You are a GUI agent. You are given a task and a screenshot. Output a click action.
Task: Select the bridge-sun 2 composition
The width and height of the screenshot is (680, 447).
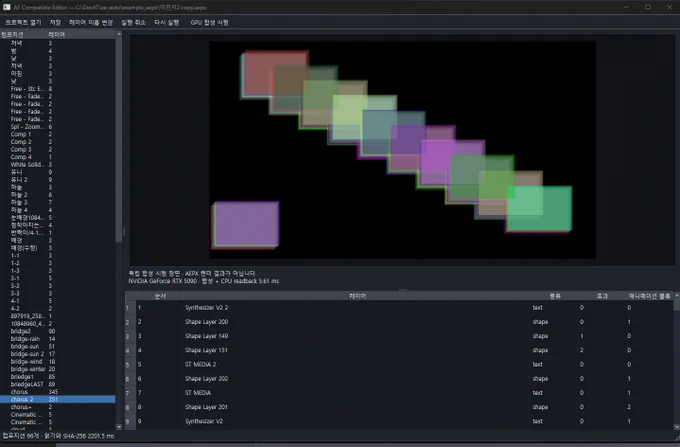coord(58,354)
